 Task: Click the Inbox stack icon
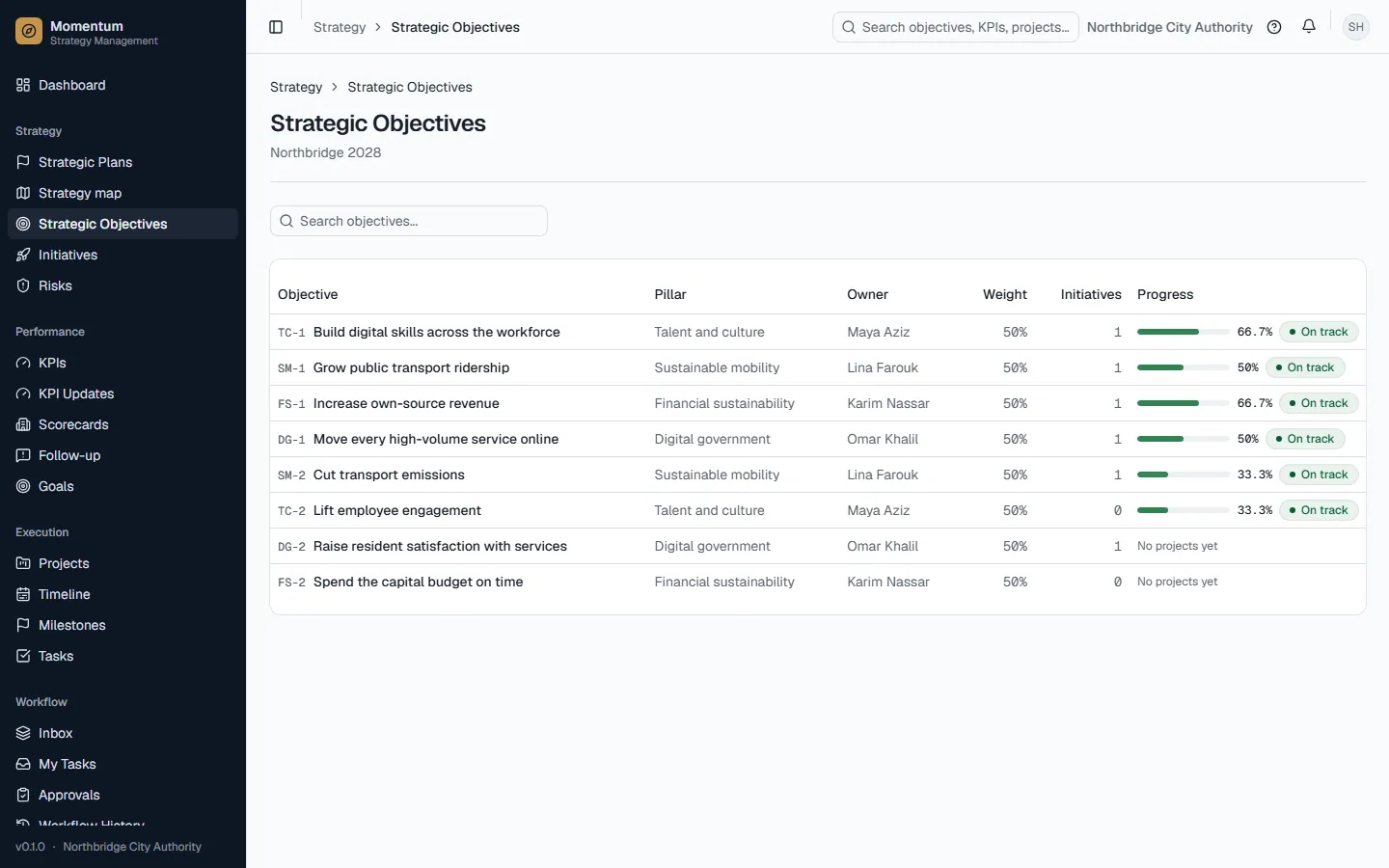[23, 733]
